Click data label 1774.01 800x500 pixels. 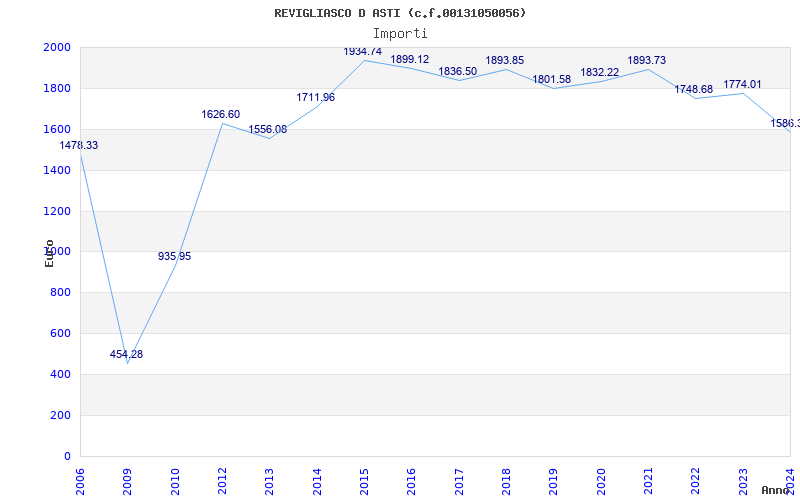742,84
